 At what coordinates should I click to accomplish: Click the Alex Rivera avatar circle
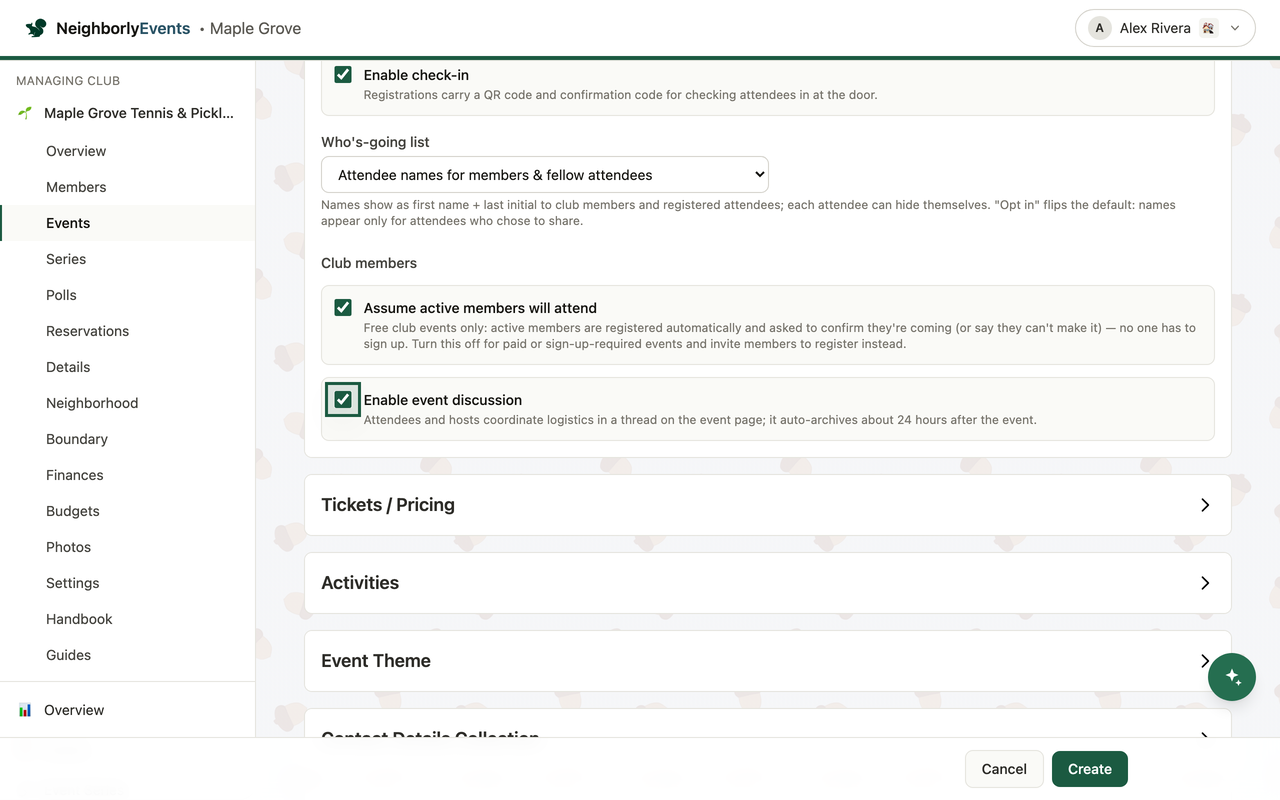point(1100,28)
